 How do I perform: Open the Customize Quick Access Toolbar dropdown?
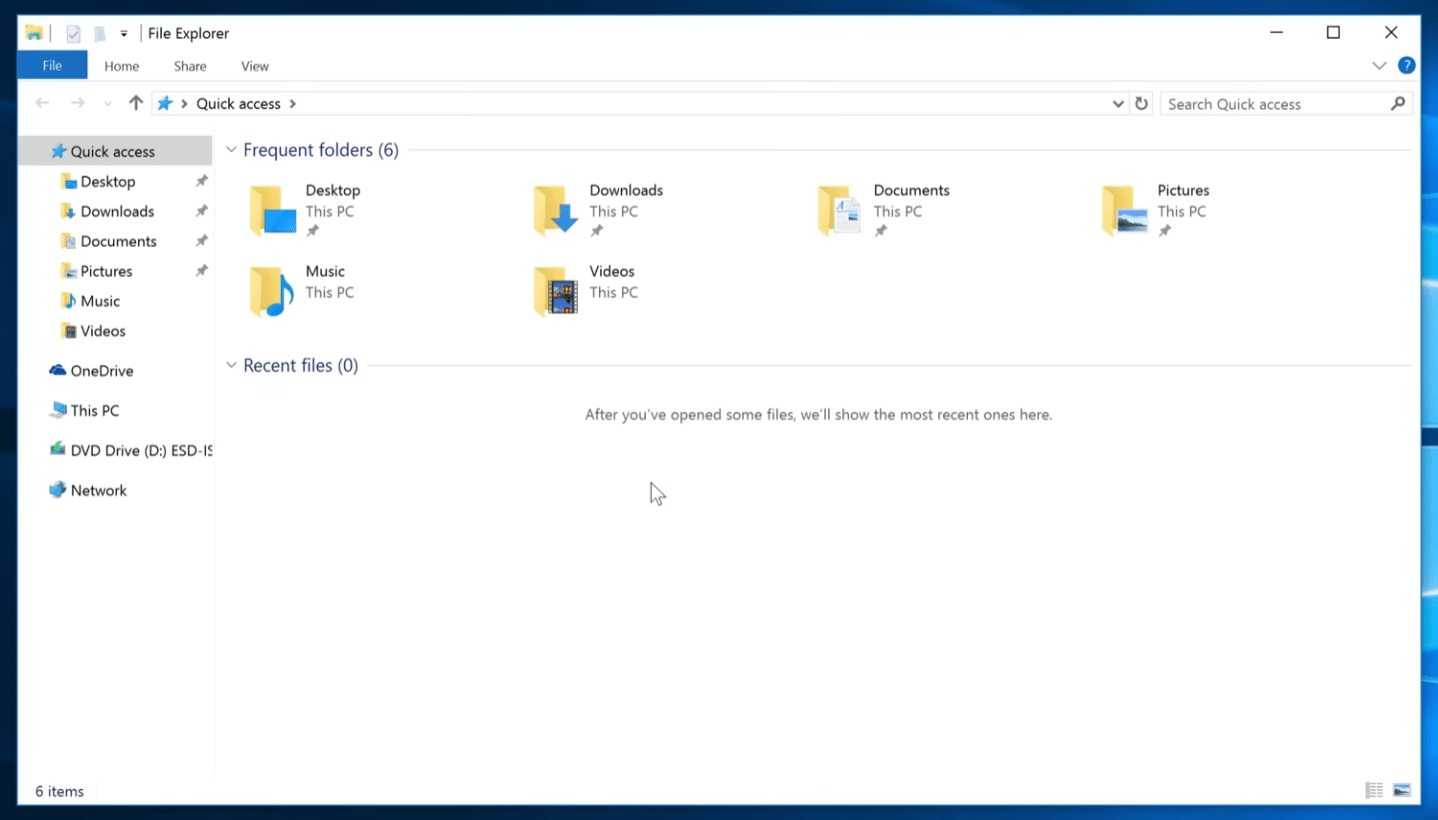click(124, 34)
